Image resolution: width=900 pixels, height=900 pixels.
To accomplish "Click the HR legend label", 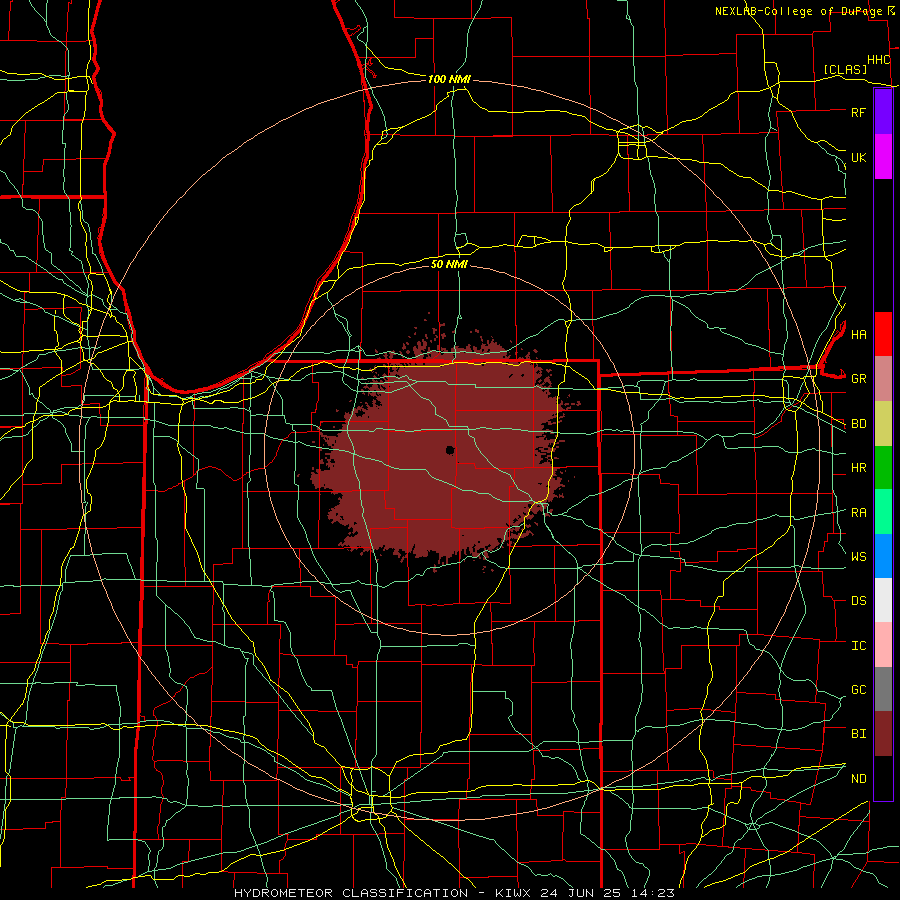I will click(858, 468).
